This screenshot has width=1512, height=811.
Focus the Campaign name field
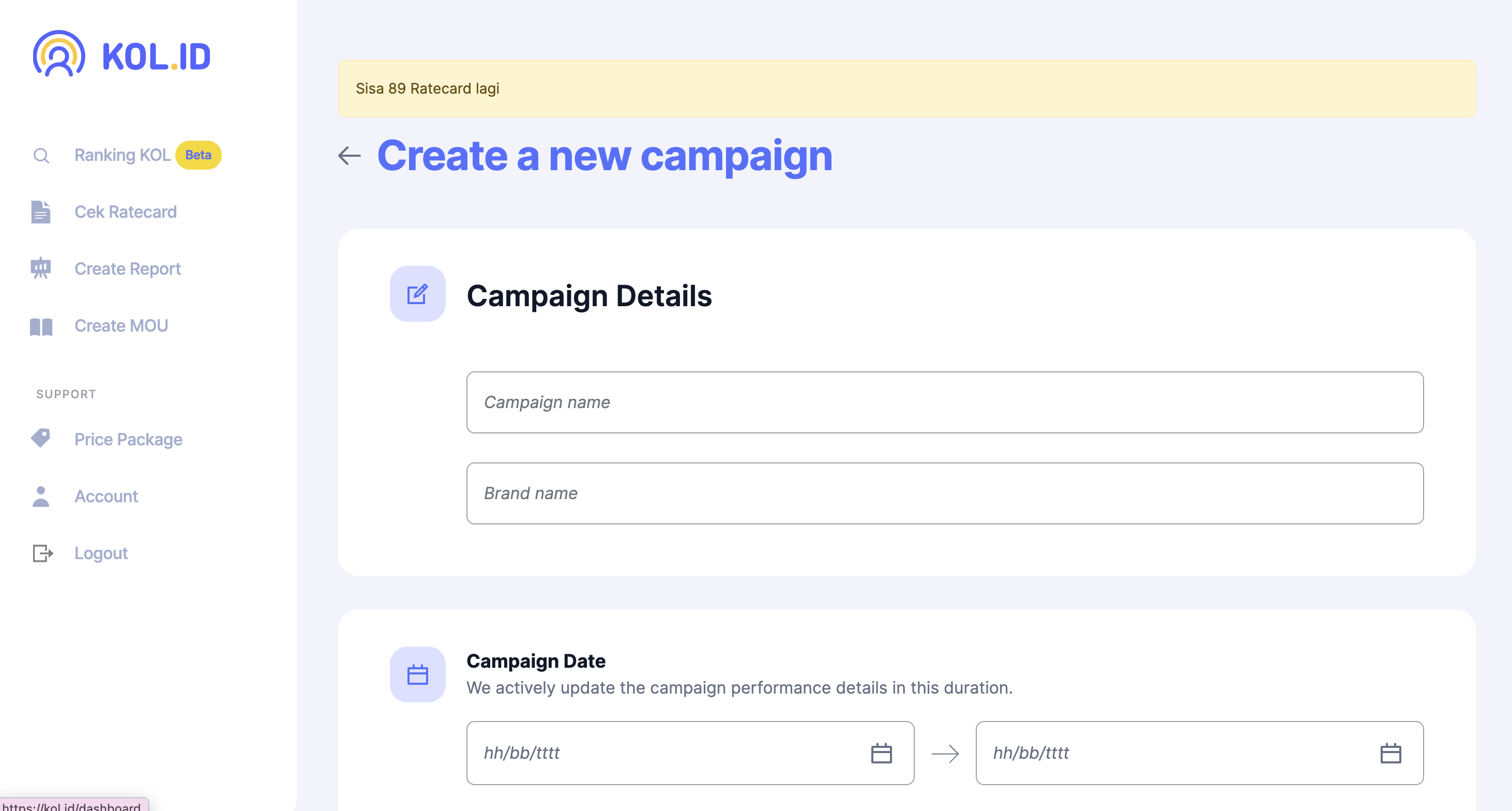[x=944, y=402]
